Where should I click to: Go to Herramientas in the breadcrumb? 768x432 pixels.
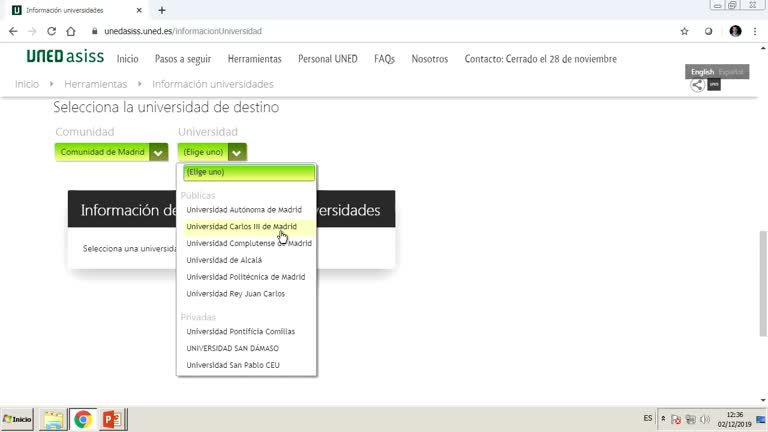(x=96, y=84)
